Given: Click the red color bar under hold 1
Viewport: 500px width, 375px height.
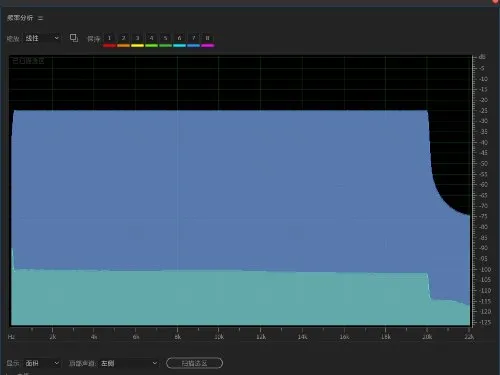Looking at the screenshot, I should coord(109,46).
